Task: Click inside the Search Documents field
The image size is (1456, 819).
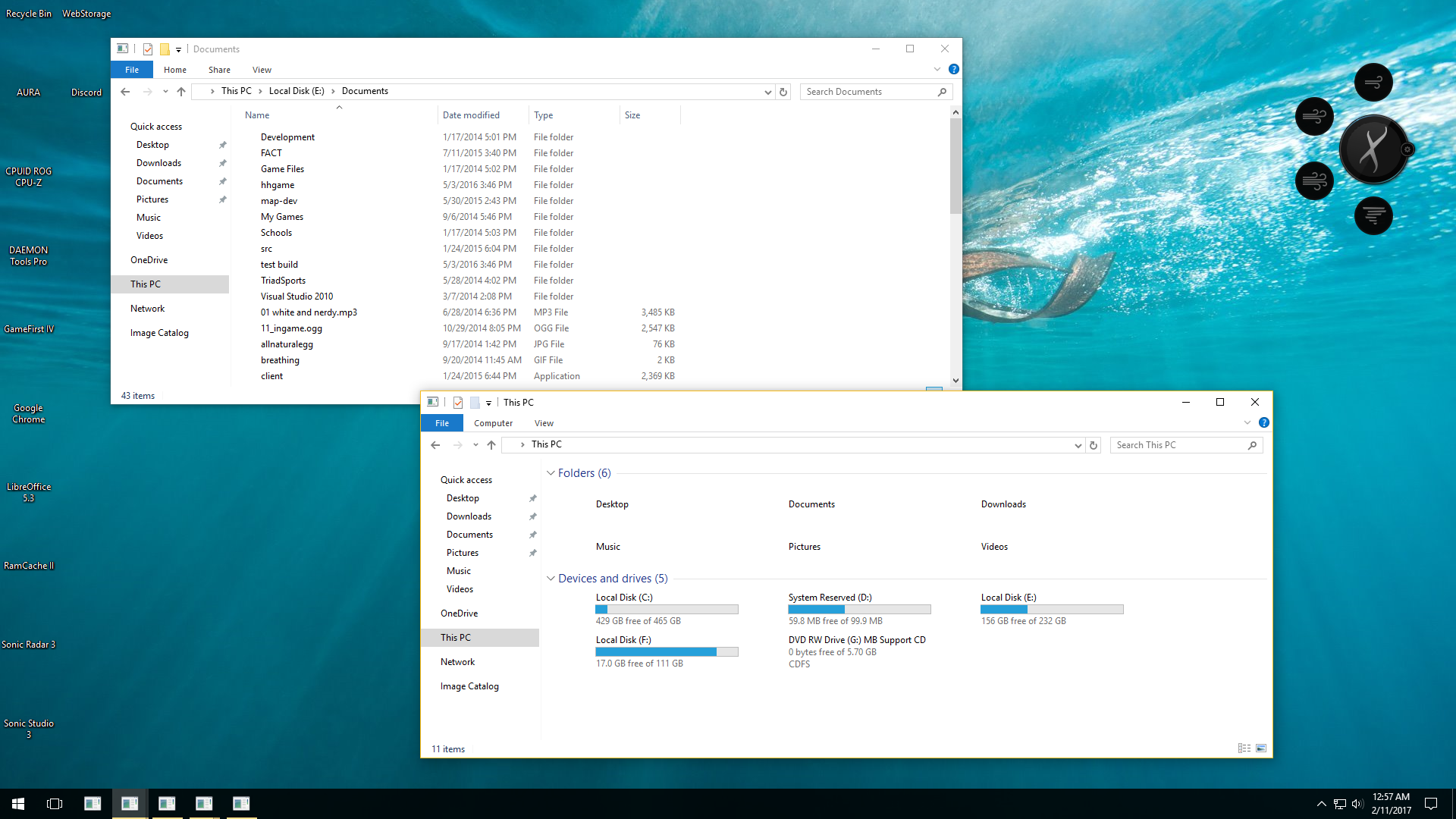Action: 868,92
